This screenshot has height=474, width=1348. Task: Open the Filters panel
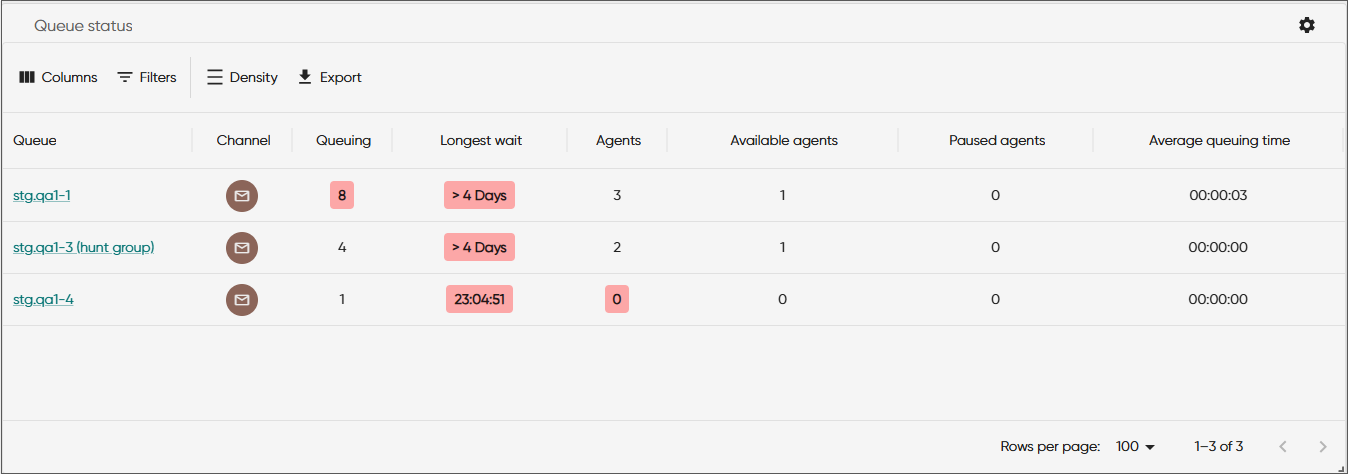(147, 77)
